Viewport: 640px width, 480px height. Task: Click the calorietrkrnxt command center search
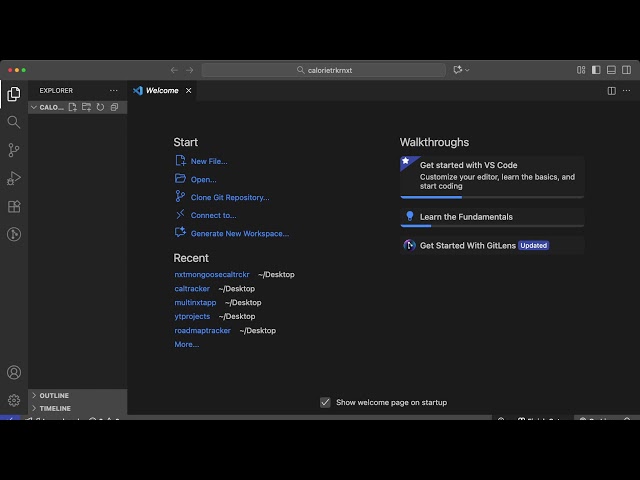click(324, 70)
